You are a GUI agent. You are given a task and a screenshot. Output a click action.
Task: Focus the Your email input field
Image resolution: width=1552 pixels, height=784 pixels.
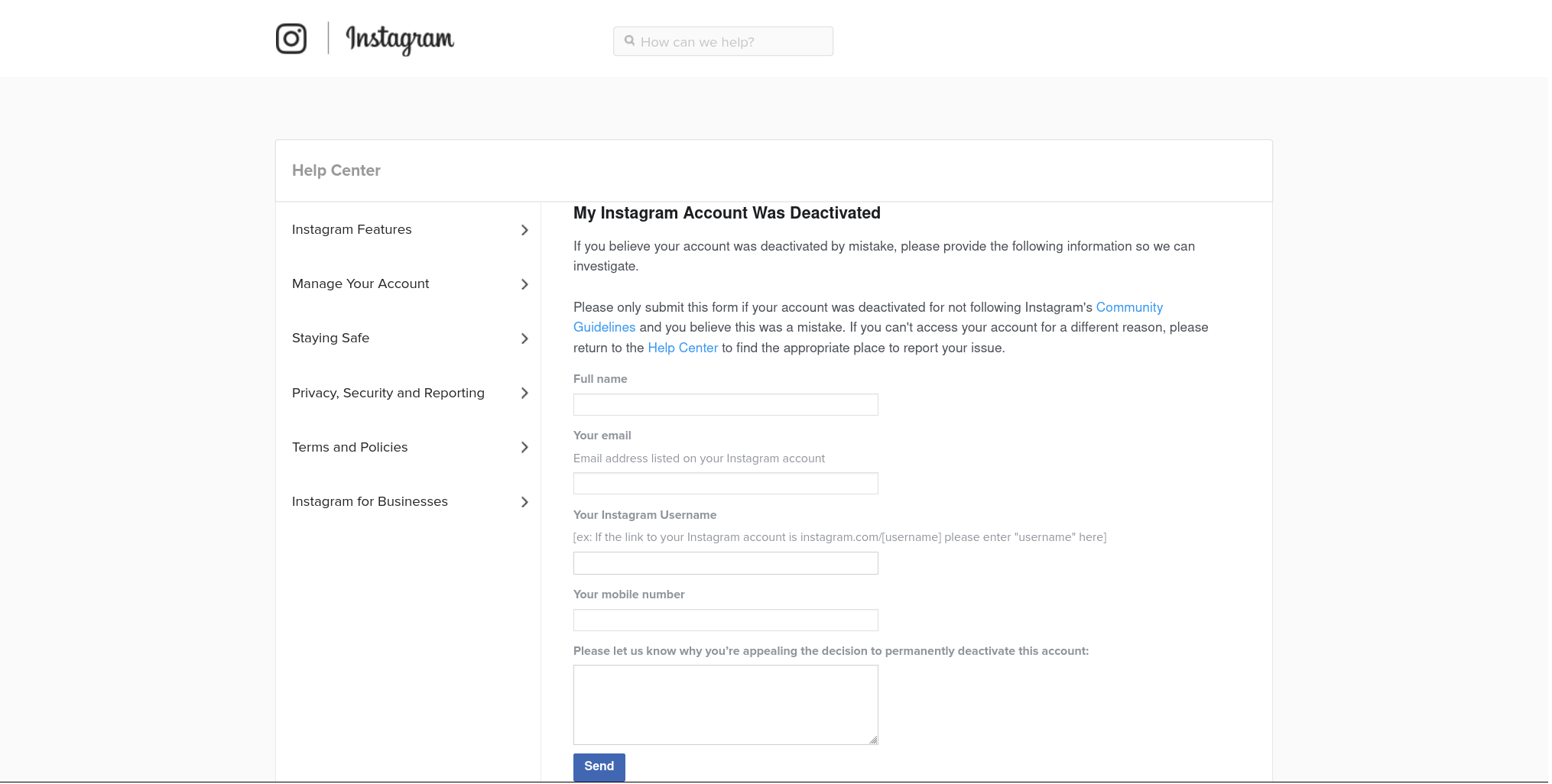pyautogui.click(x=725, y=484)
